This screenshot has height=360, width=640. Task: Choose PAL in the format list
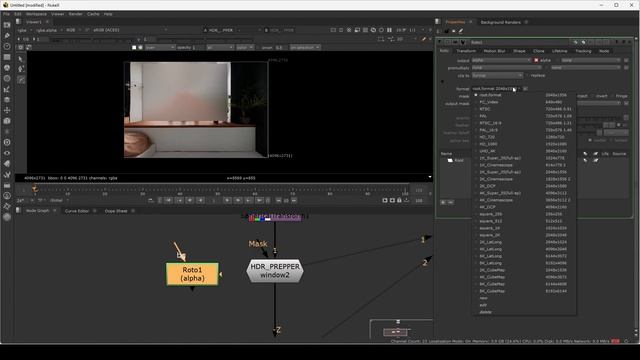pos(523,116)
